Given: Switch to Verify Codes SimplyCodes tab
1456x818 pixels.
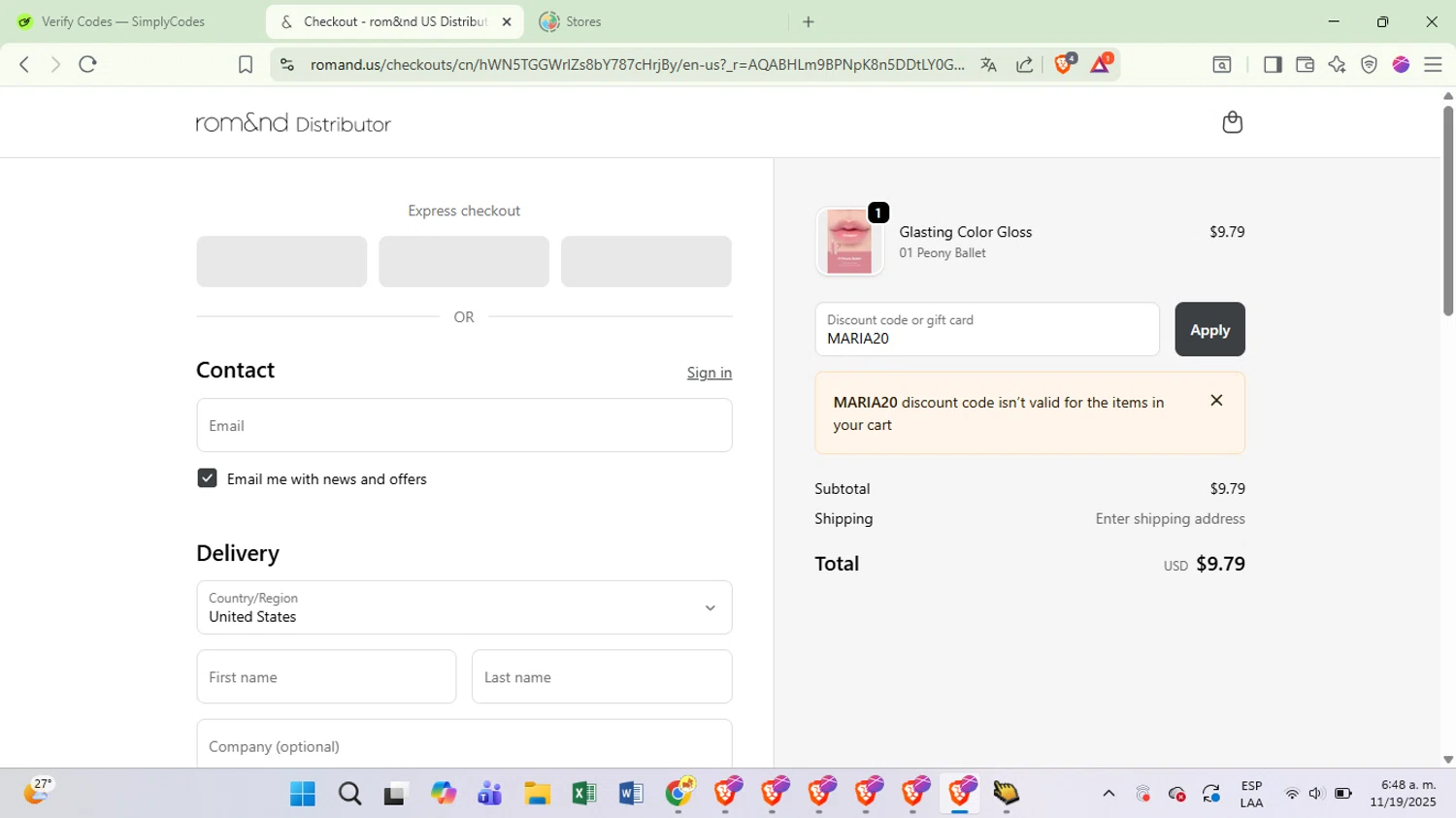Looking at the screenshot, I should click(123, 21).
